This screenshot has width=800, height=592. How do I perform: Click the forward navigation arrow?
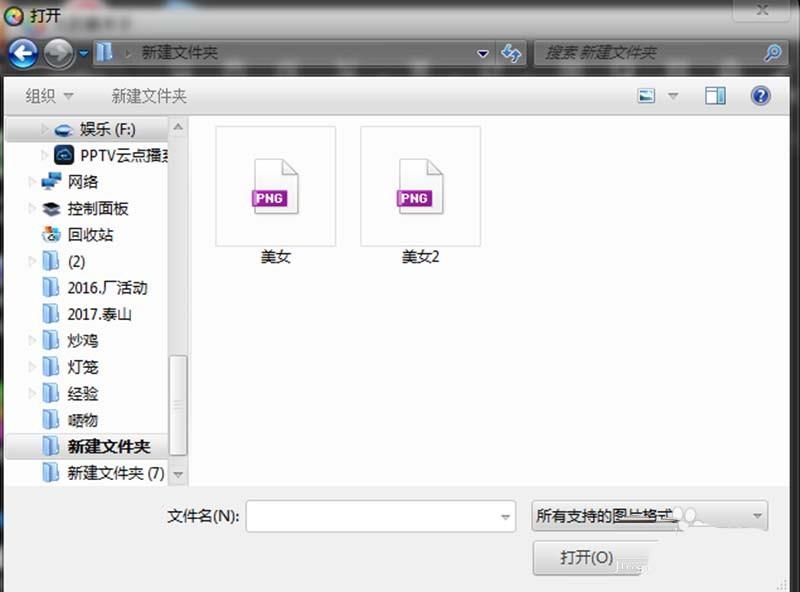coord(58,52)
